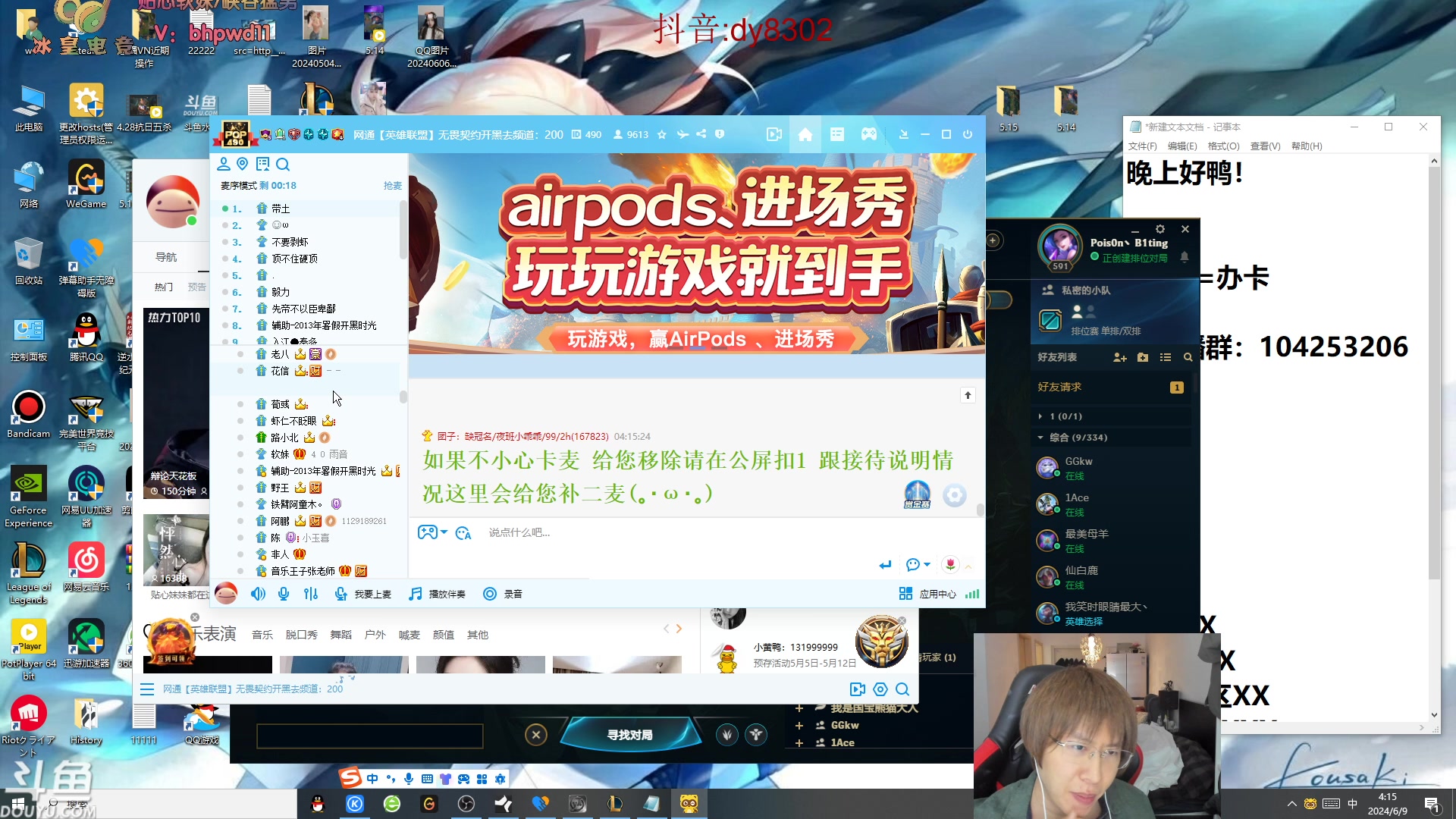Select friend 最美母羊 in friends list
The image size is (1456, 819).
1112,541
